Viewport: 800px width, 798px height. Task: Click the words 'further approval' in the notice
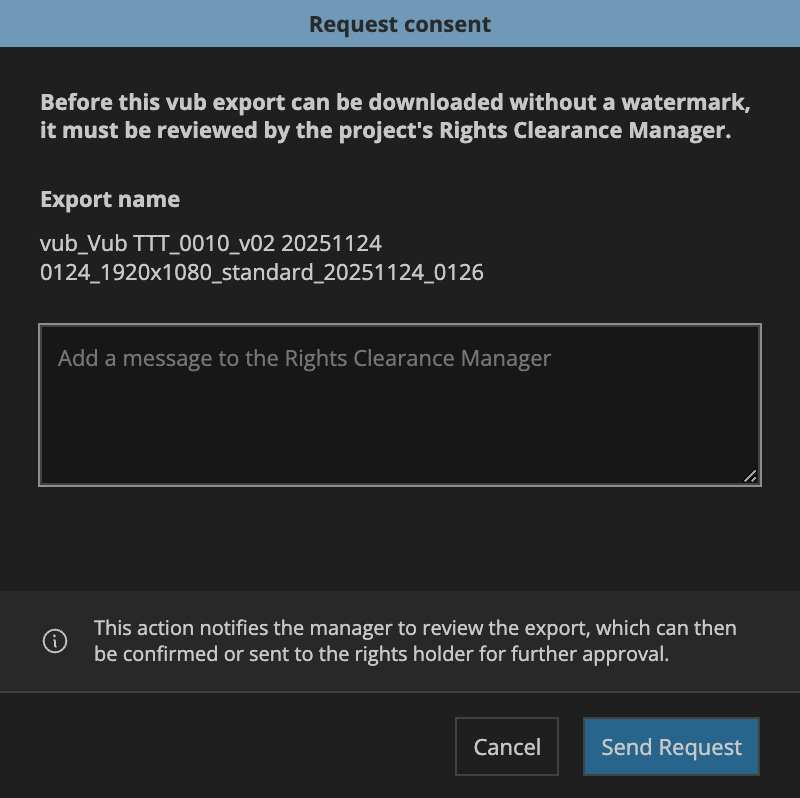coord(590,654)
